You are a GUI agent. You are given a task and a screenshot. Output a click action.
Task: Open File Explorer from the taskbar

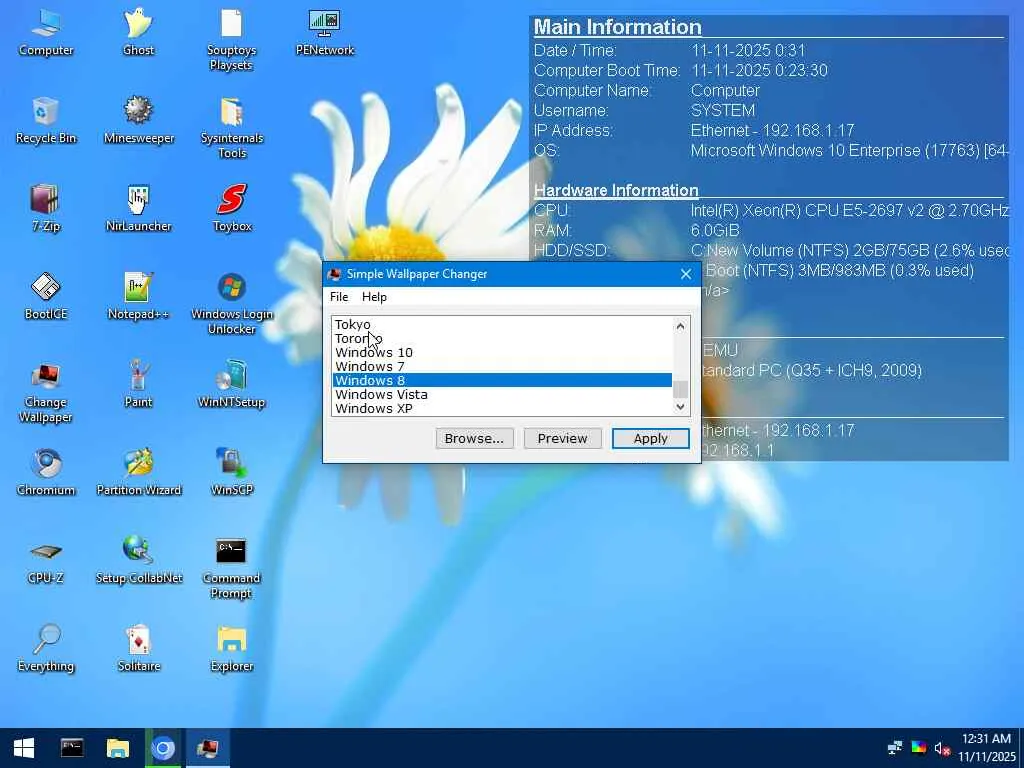(x=118, y=748)
